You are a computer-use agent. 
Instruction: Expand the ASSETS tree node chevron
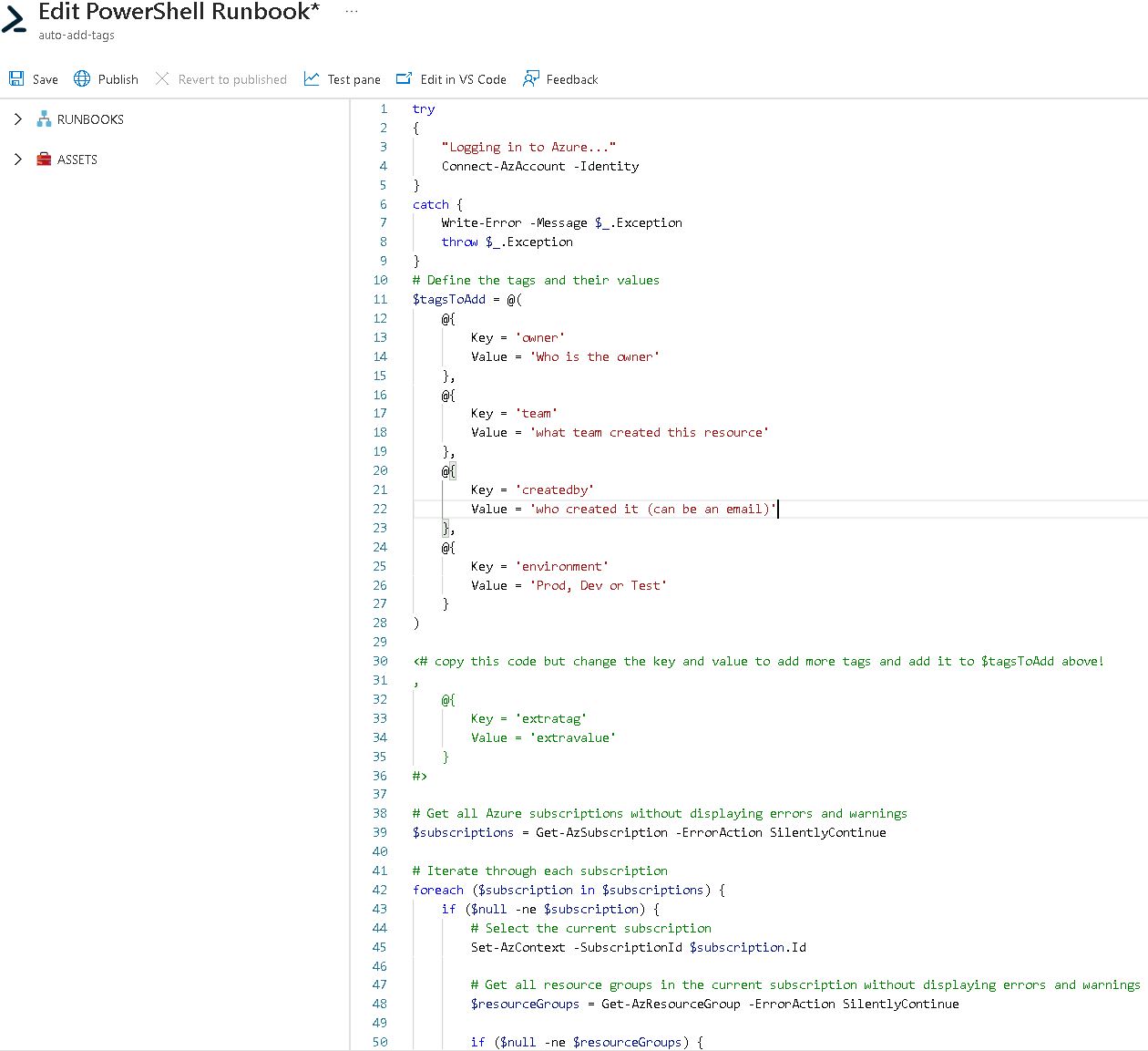[x=17, y=160]
